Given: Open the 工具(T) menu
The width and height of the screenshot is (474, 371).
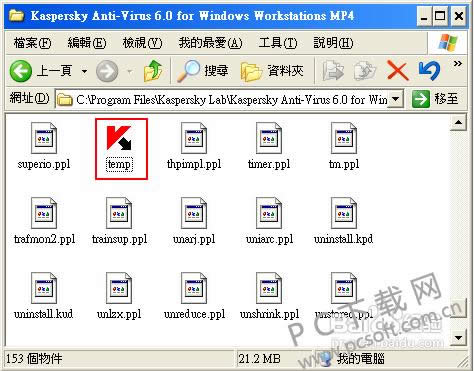Looking at the screenshot, I should [x=278, y=43].
